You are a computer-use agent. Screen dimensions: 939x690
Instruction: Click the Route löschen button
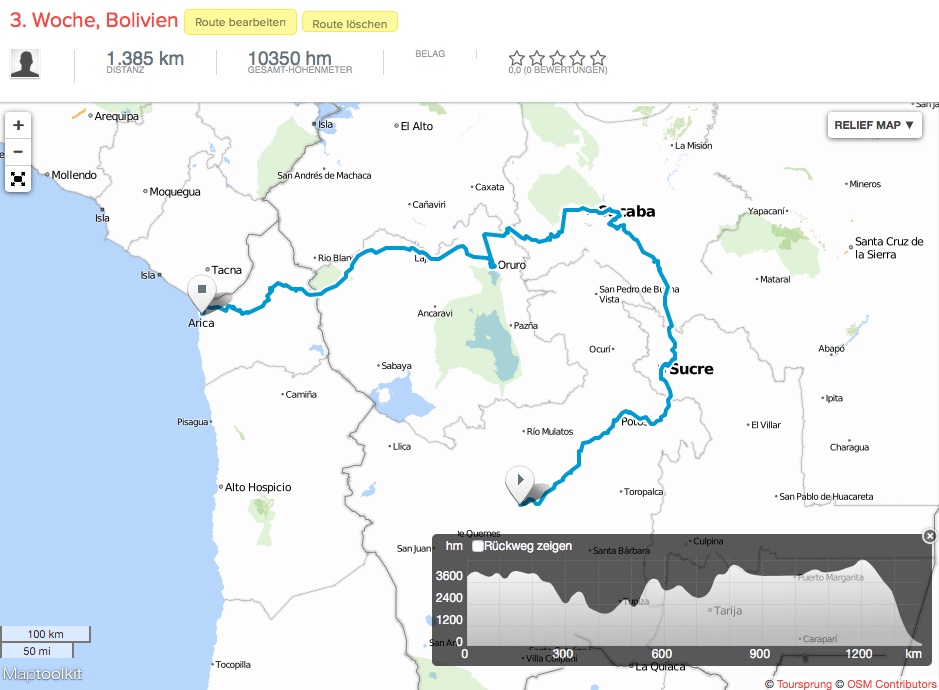pos(349,22)
